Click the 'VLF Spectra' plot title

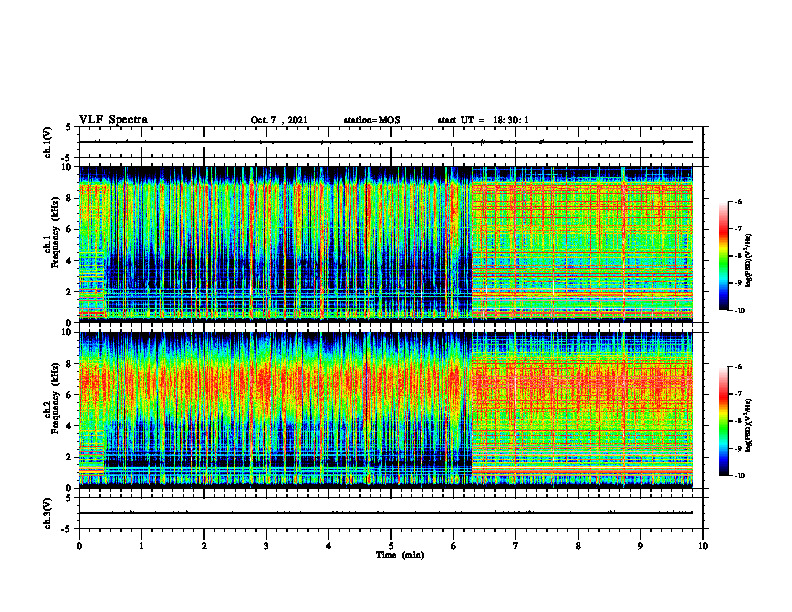[113, 120]
